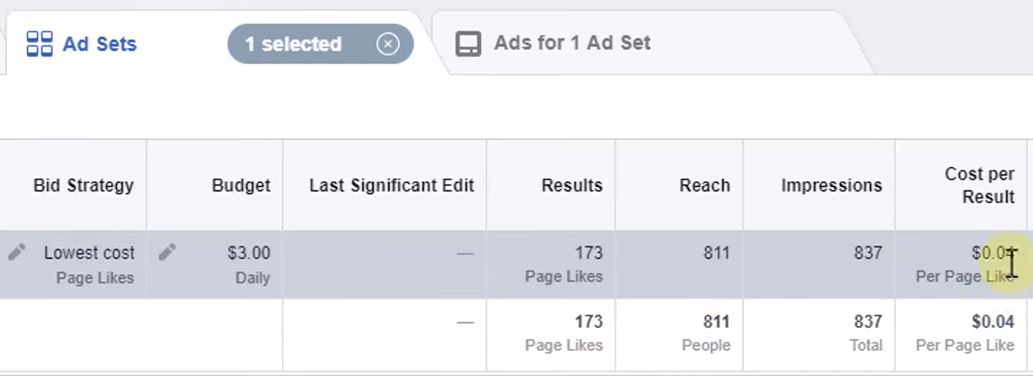Sort by Reach column header
1033x376 pixels.
coord(704,186)
